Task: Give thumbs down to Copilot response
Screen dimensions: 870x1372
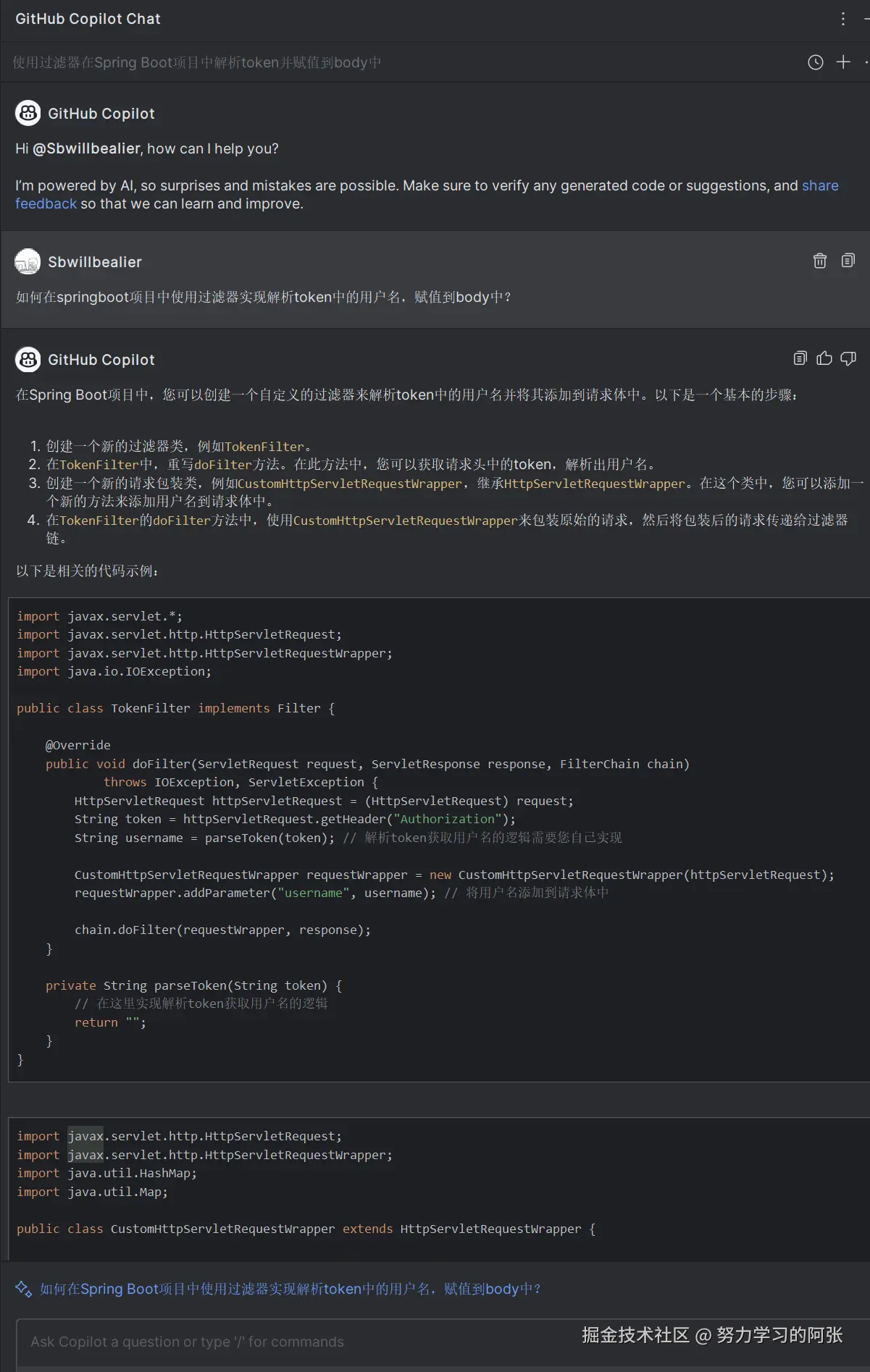Action: click(x=848, y=358)
